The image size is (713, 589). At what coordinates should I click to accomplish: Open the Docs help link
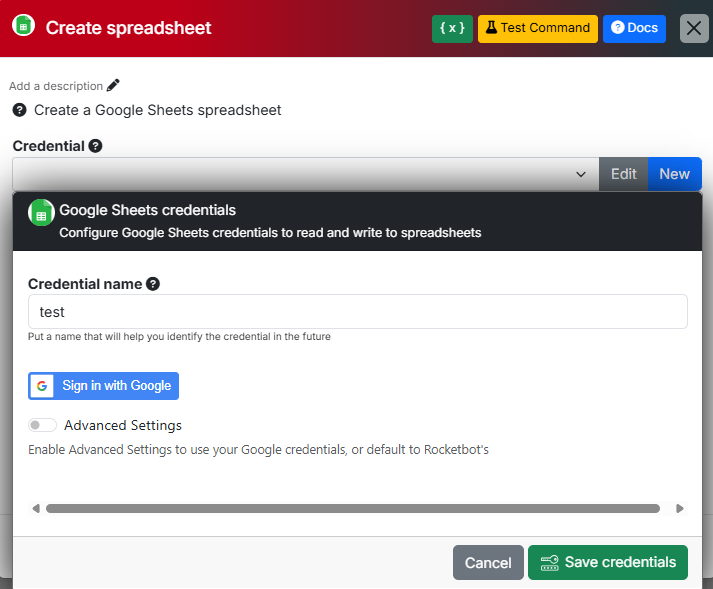[634, 28]
